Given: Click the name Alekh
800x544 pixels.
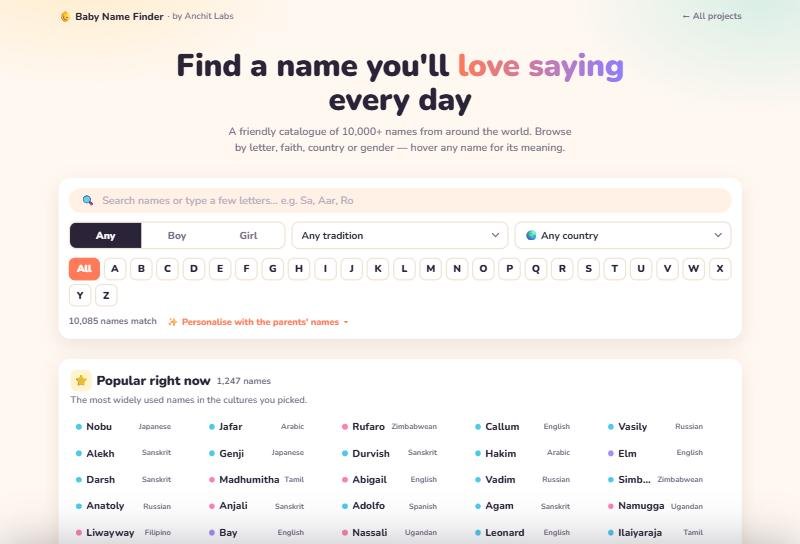Looking at the screenshot, I should coord(101,454).
